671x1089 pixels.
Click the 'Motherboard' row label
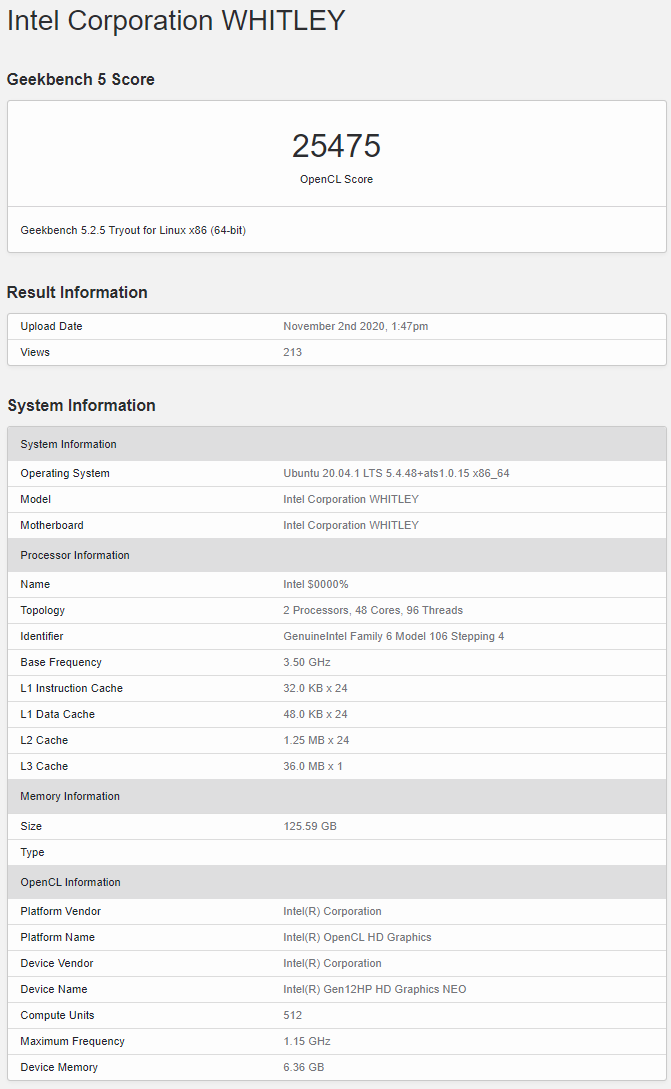click(52, 526)
